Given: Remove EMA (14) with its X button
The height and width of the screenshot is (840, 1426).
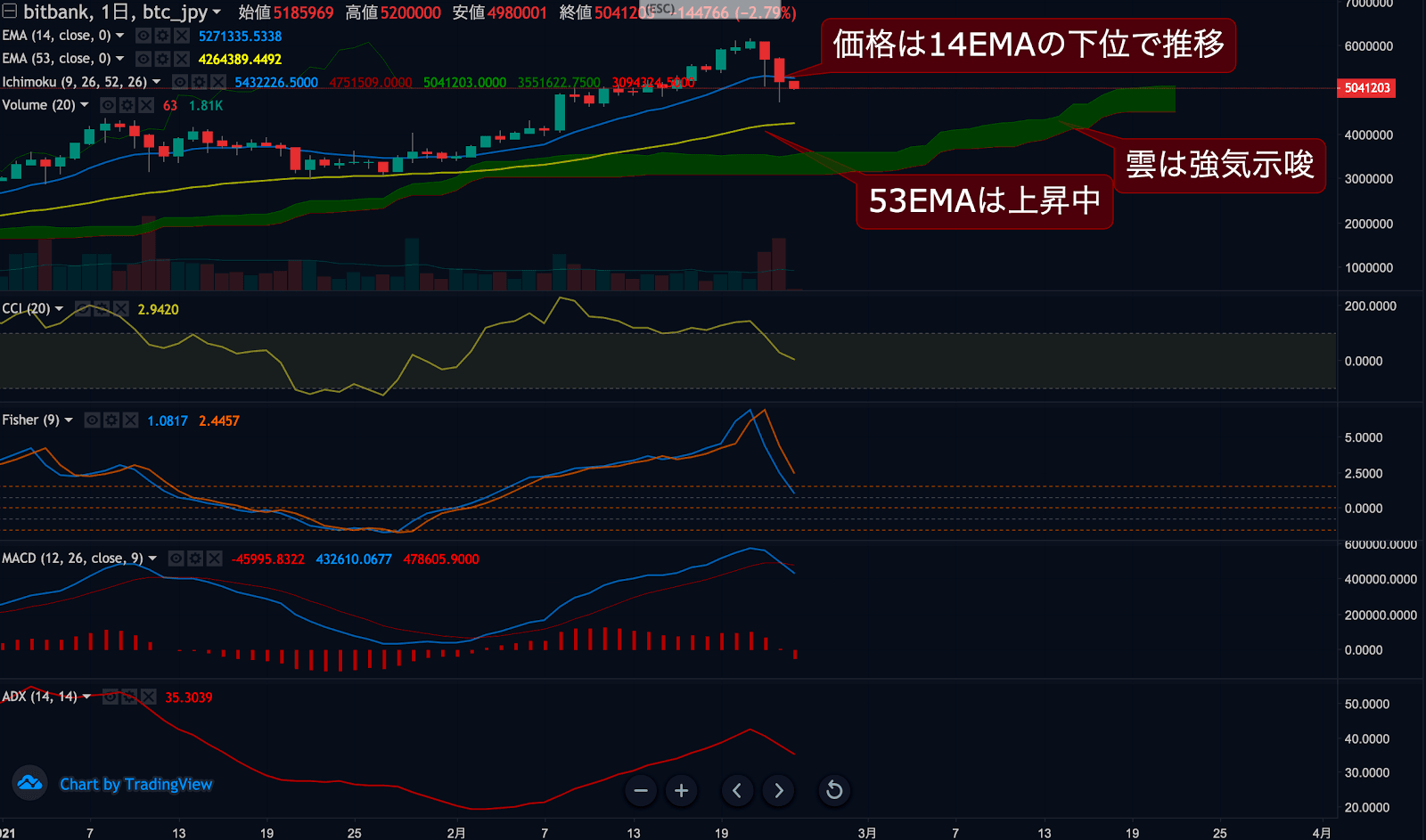Looking at the screenshot, I should 180,36.
